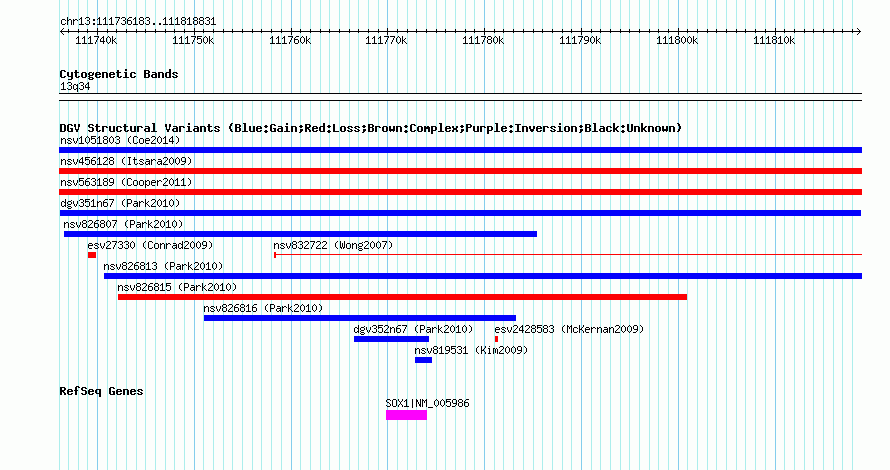
Task: Click the nsv563189 (Cooper2011) label
Action: click(126, 182)
